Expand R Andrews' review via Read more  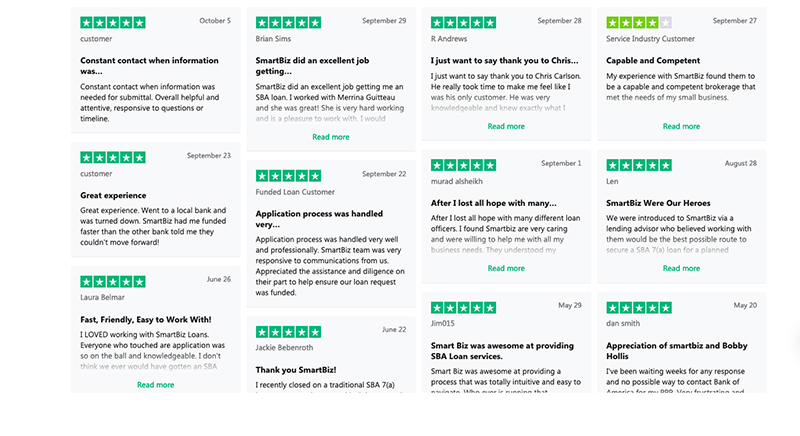coord(506,127)
